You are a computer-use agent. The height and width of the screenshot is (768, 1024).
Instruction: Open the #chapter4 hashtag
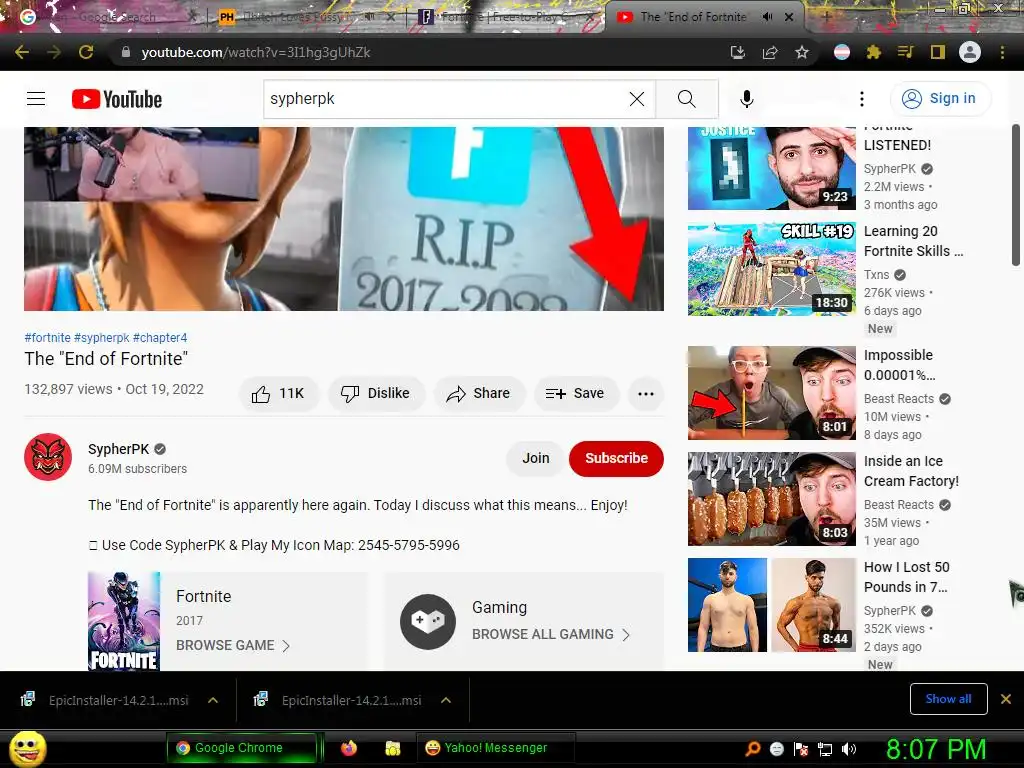click(x=160, y=338)
